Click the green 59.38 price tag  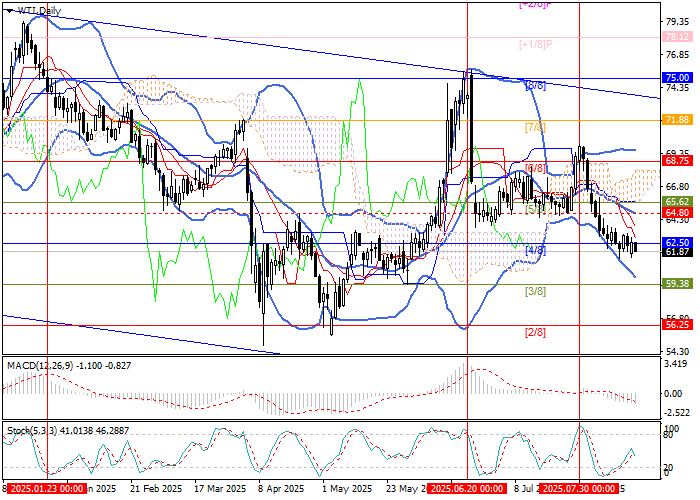tap(677, 283)
